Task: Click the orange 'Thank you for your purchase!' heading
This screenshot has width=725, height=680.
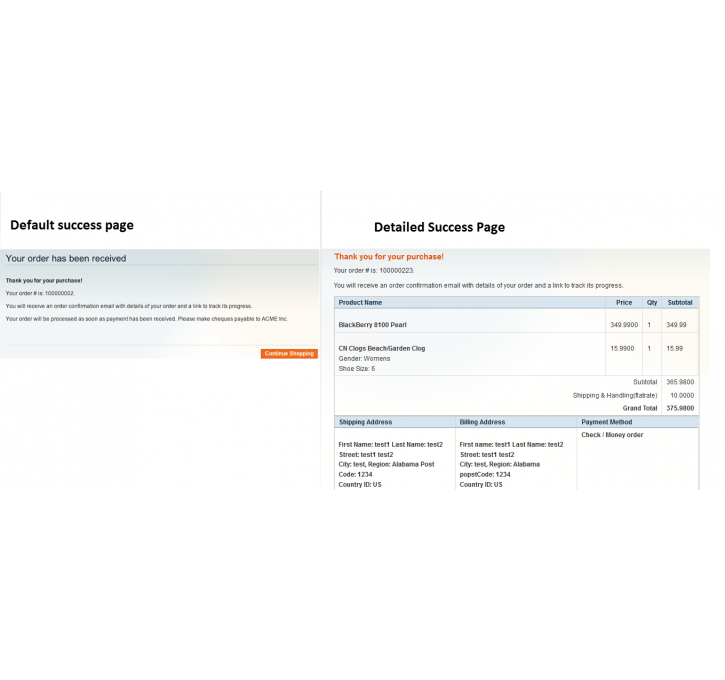Action: click(x=389, y=257)
